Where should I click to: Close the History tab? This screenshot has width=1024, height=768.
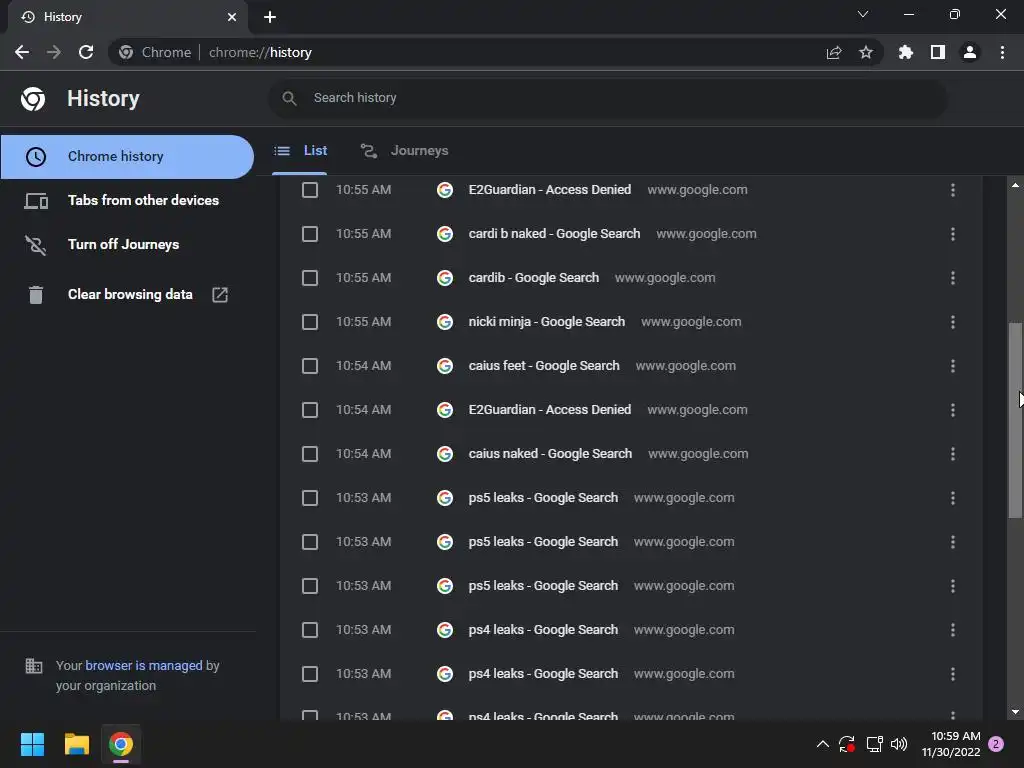point(232,17)
